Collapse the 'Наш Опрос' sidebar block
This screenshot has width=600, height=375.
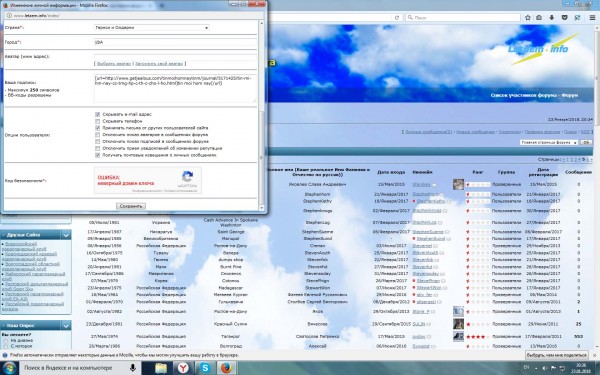66,325
